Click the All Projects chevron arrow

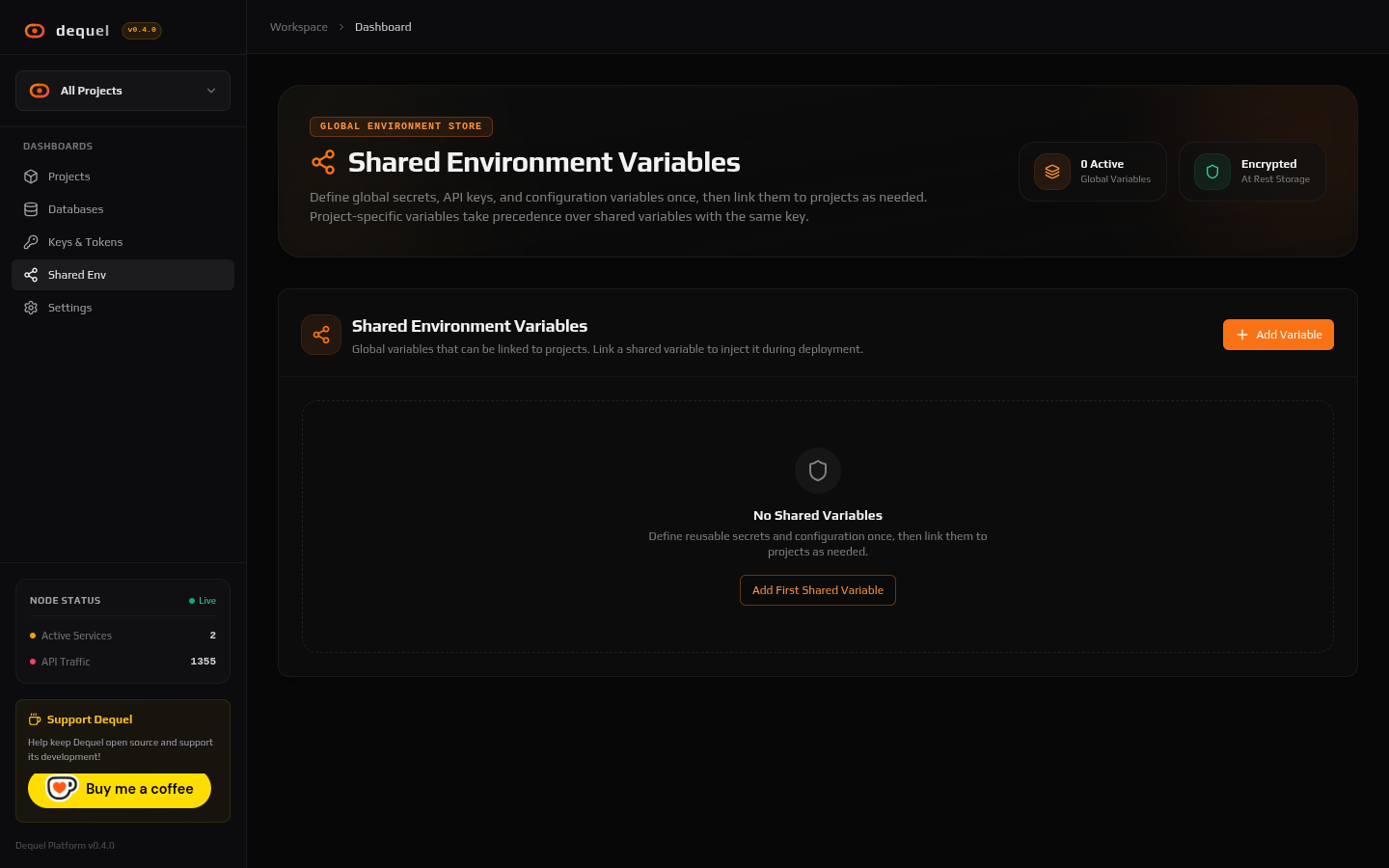pos(211,91)
